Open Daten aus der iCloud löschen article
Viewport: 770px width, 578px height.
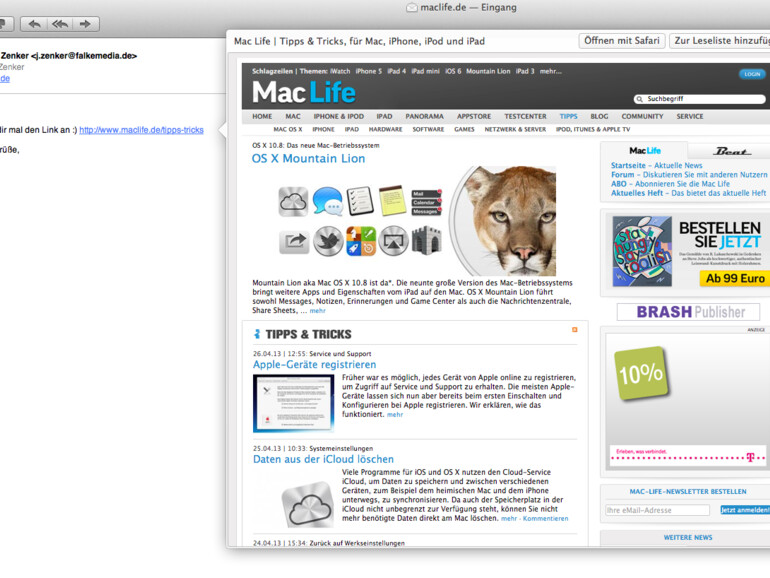323,459
